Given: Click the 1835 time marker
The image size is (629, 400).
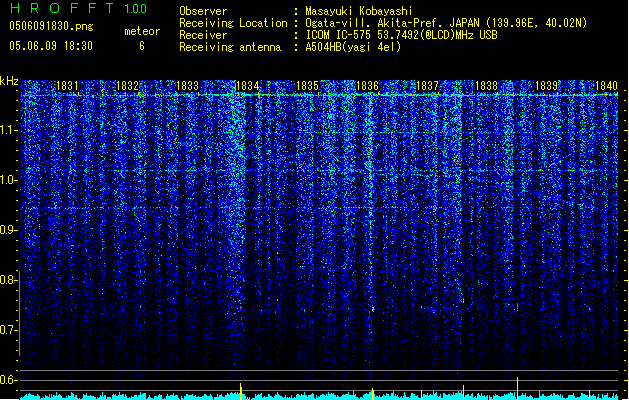Looking at the screenshot, I should pyautogui.click(x=307, y=86).
